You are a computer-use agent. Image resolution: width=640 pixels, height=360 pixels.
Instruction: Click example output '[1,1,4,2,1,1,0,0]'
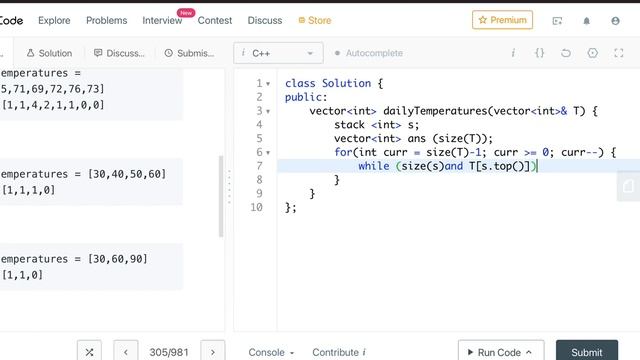(53, 105)
